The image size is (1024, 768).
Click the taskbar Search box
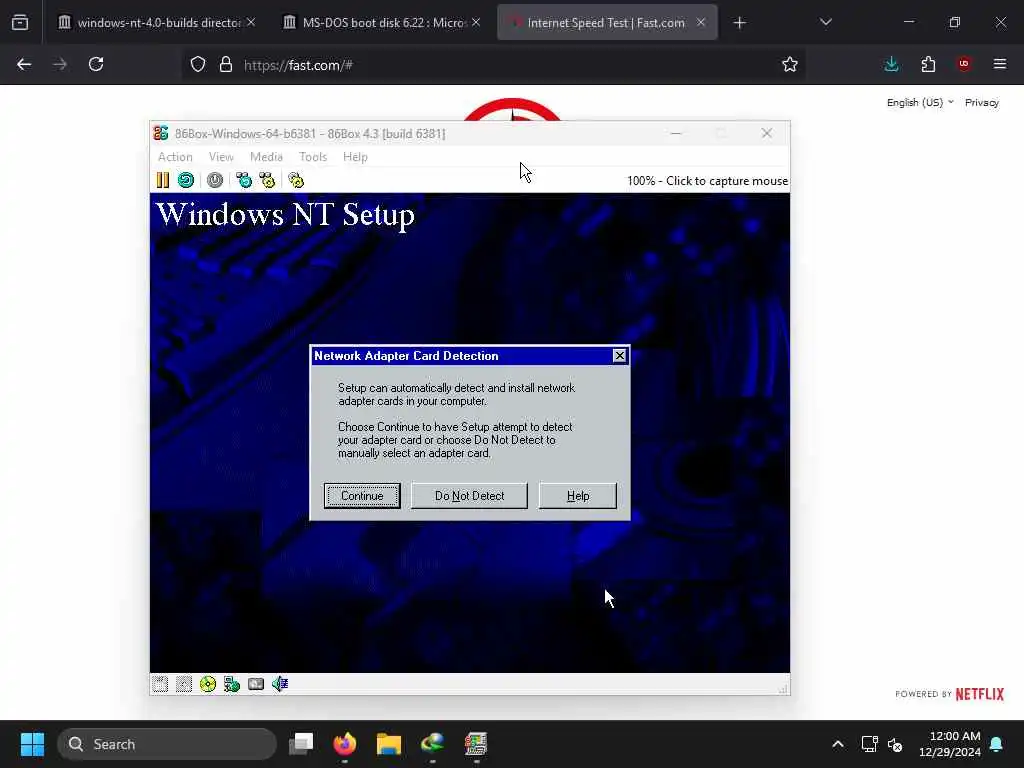pos(167,744)
